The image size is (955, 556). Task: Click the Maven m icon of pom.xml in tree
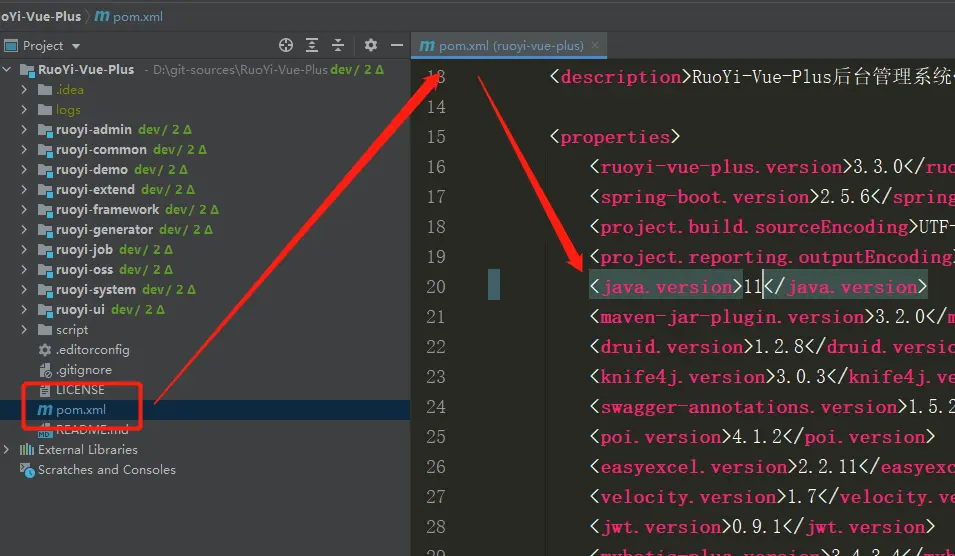pos(45,410)
